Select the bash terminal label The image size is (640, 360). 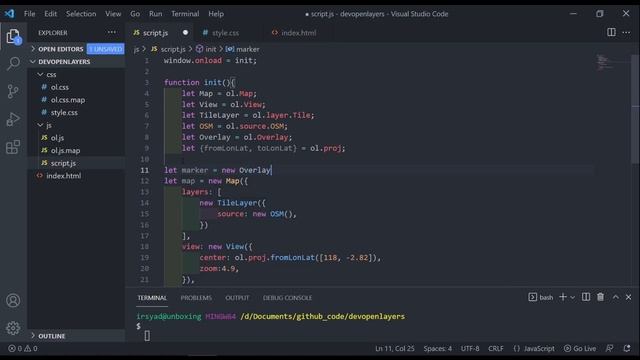click(x=541, y=297)
